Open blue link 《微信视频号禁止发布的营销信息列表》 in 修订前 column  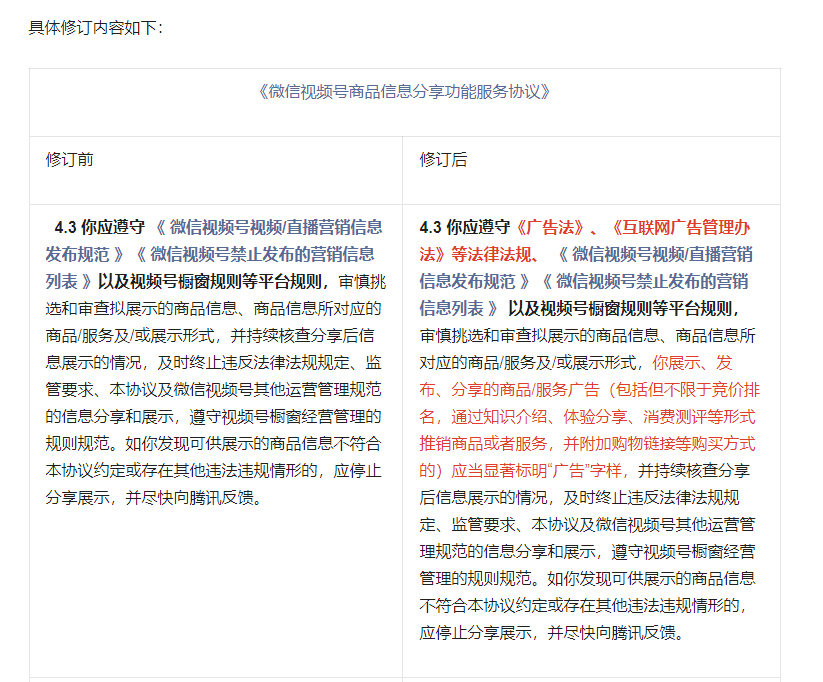pos(210,268)
